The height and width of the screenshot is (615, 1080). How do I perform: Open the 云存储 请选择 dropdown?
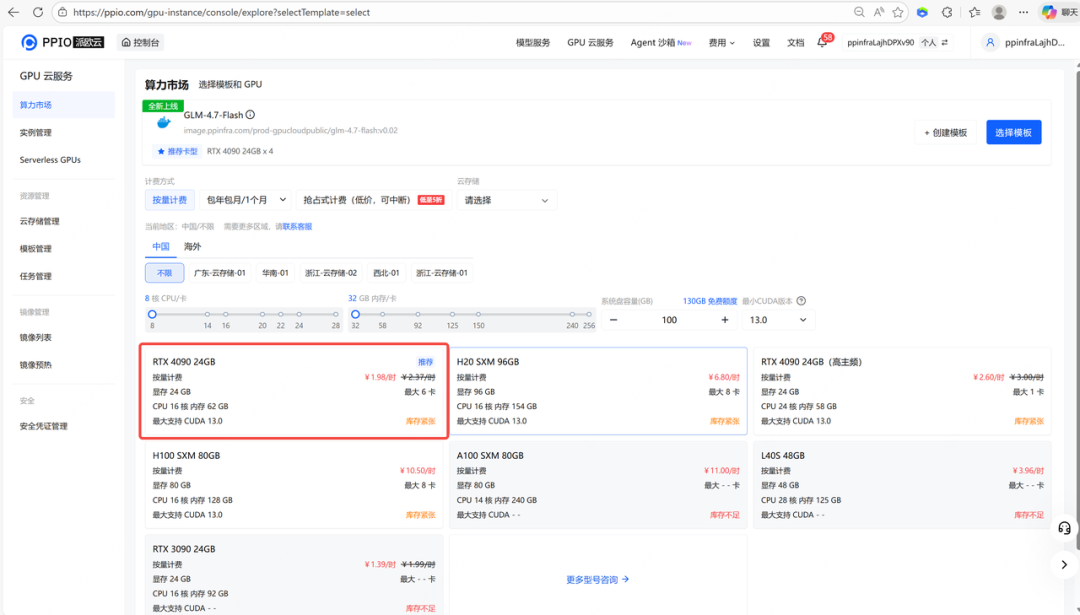click(x=507, y=200)
